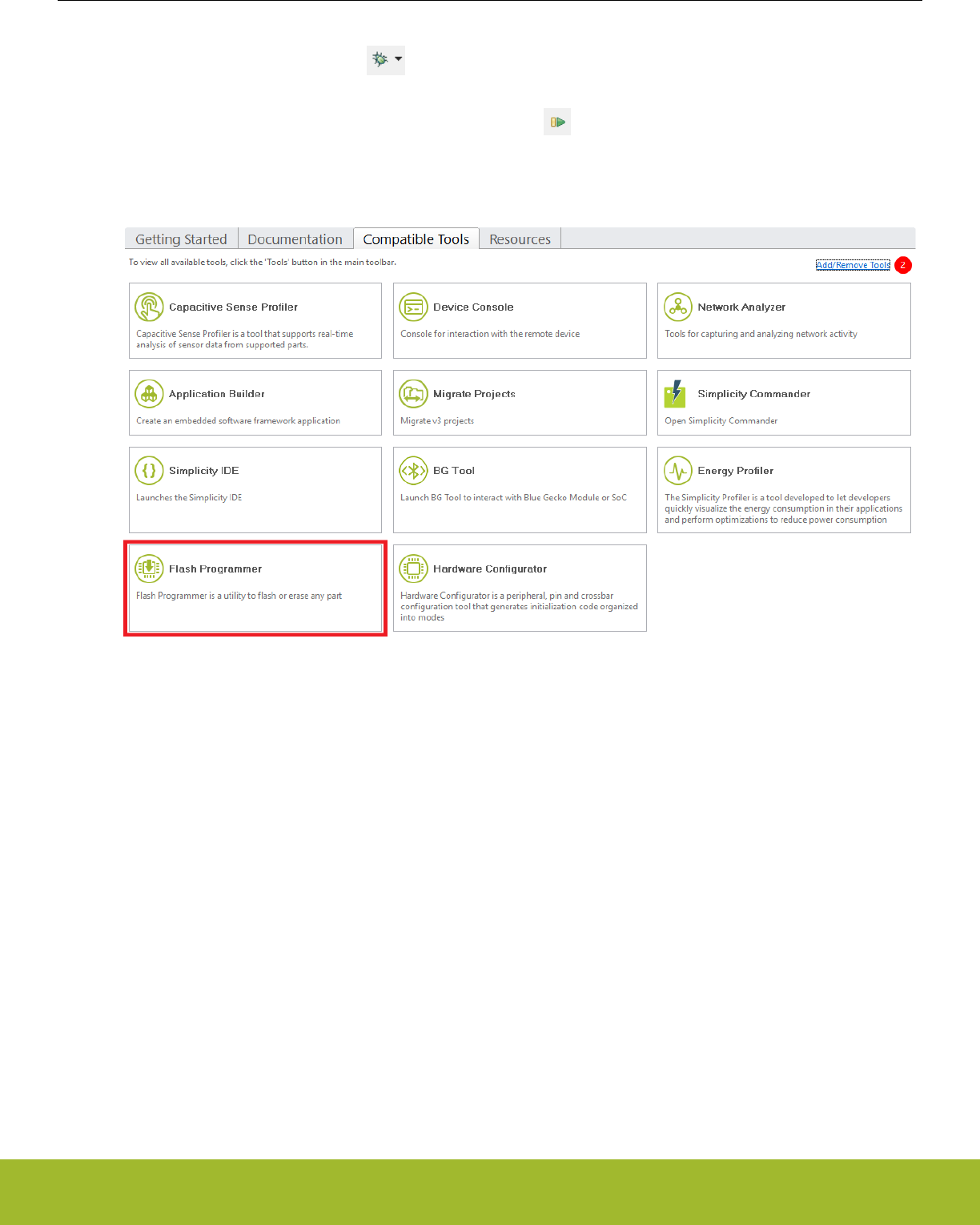Click the Energy Profiler title
980x1225 pixels.
735,471
